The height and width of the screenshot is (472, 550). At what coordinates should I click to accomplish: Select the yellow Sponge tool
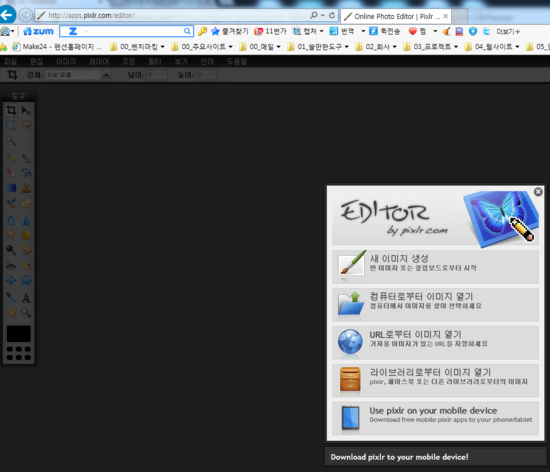26,235
